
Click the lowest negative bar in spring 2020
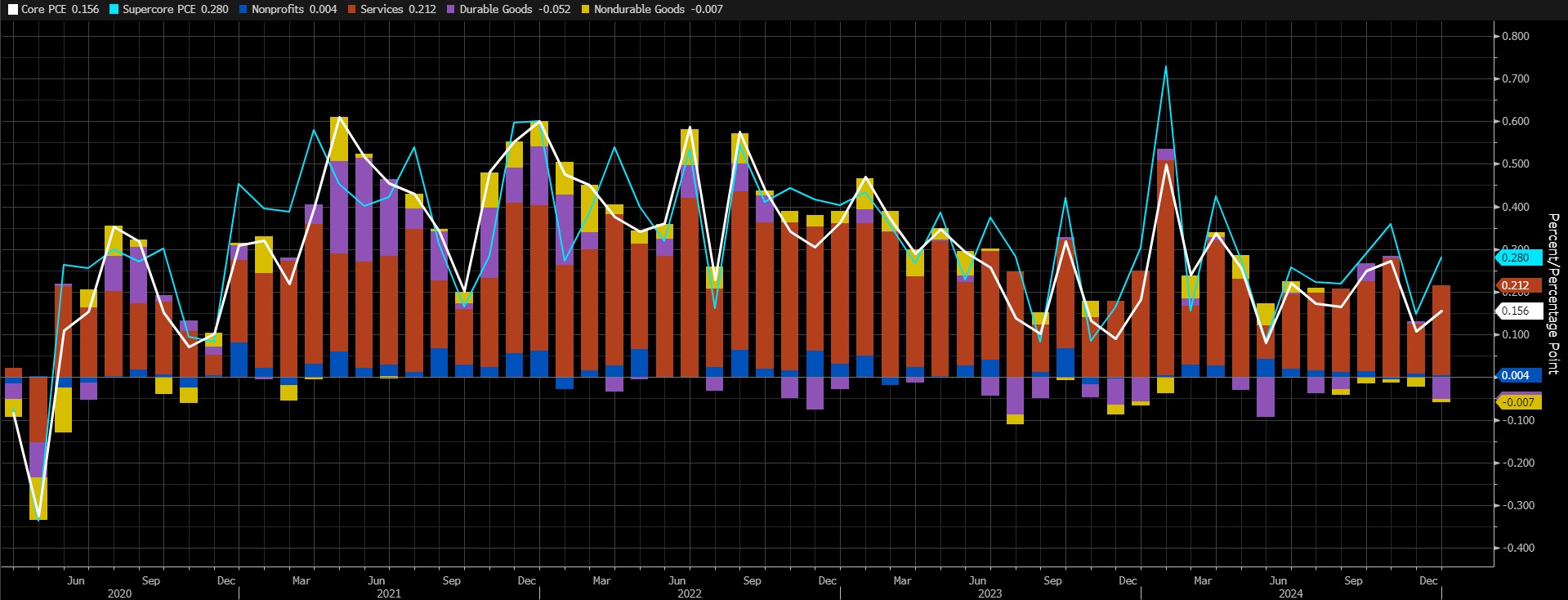point(38,448)
